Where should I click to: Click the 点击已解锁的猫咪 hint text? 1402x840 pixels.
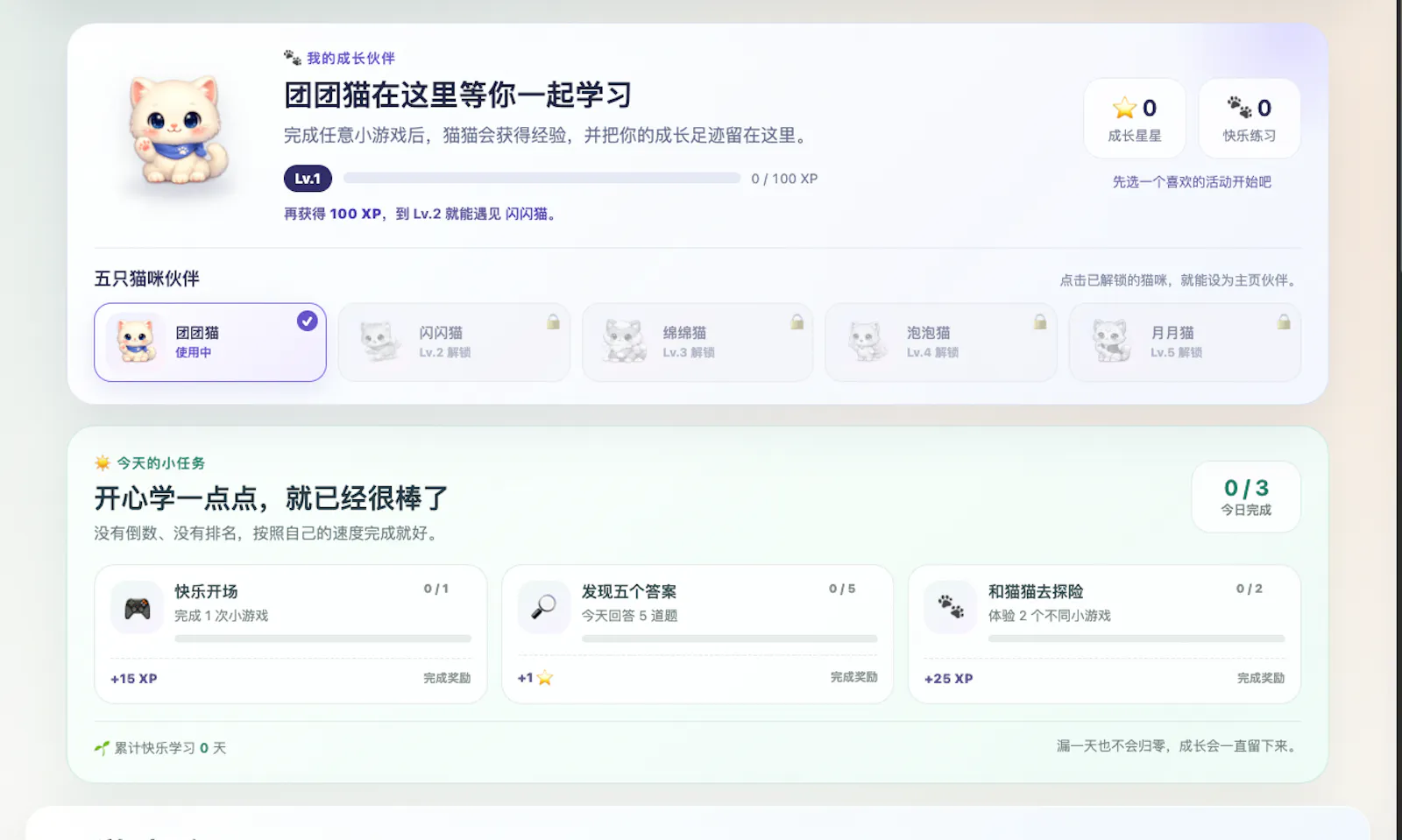tap(1179, 280)
